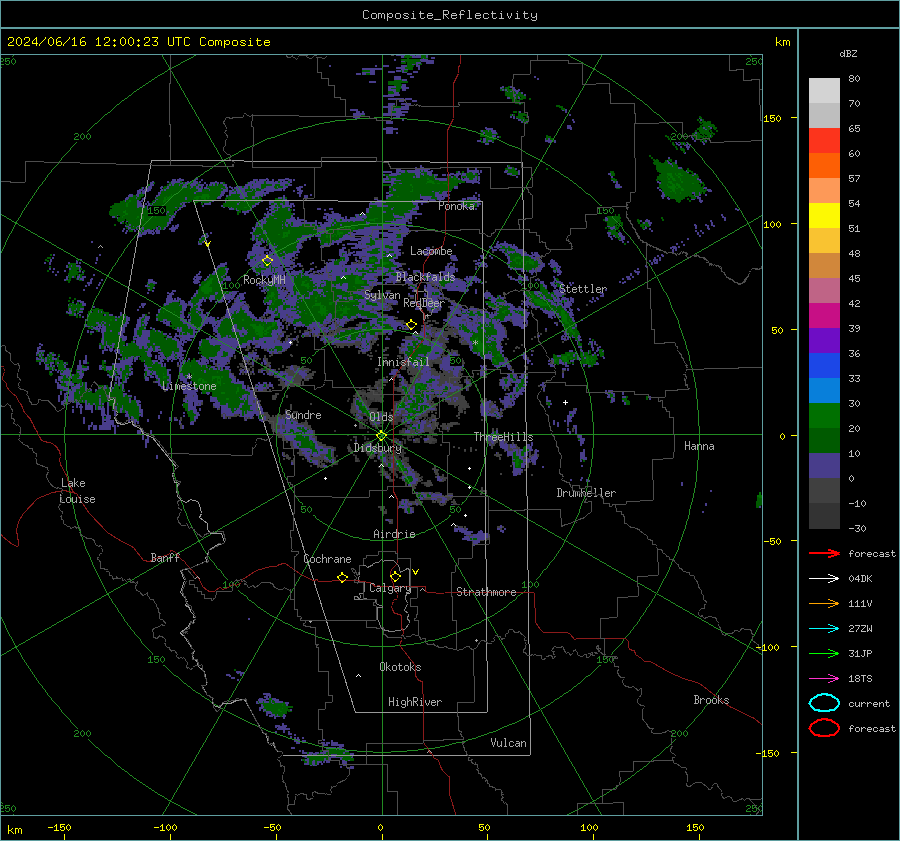900x841 pixels.
Task: Select the 54 dBZ yellow color swatch
Action: [x=824, y=215]
